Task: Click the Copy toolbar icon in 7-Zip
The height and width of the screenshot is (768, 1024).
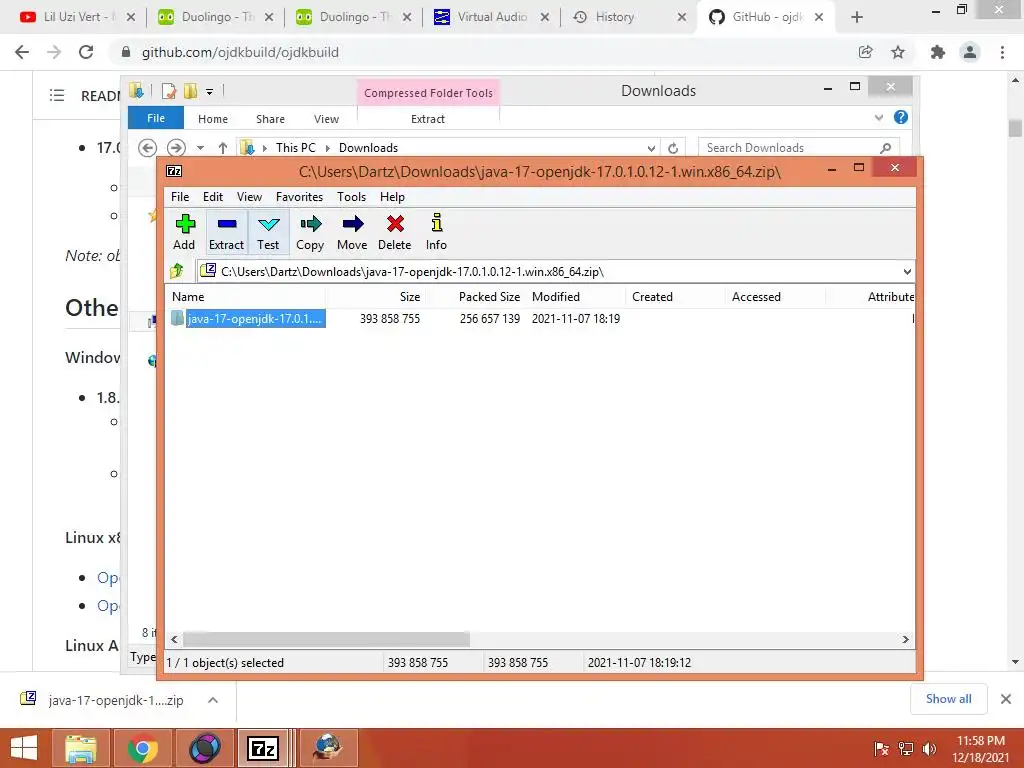Action: tap(310, 232)
